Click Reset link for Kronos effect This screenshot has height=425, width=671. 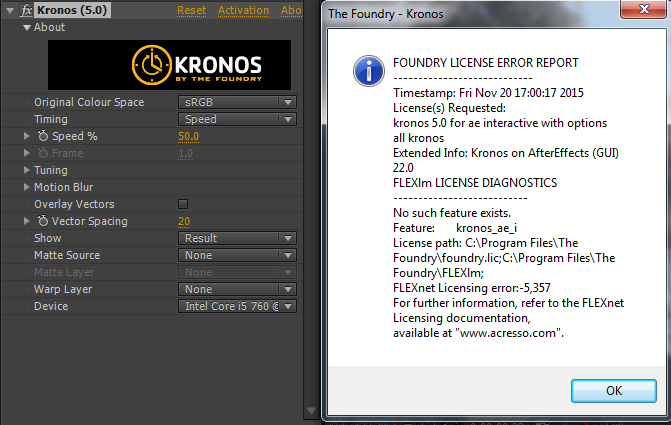191,10
